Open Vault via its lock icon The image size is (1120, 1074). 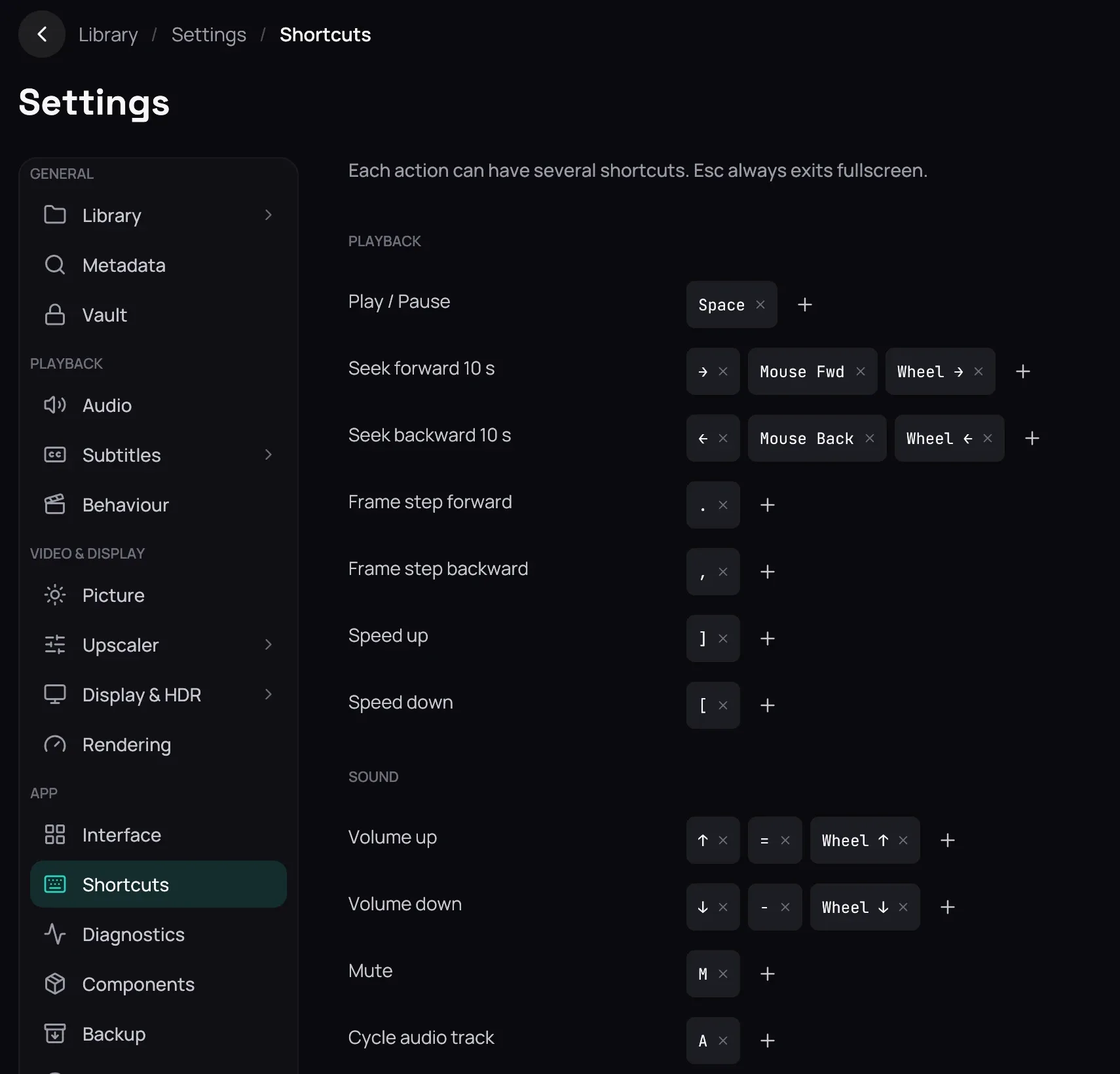[55, 314]
